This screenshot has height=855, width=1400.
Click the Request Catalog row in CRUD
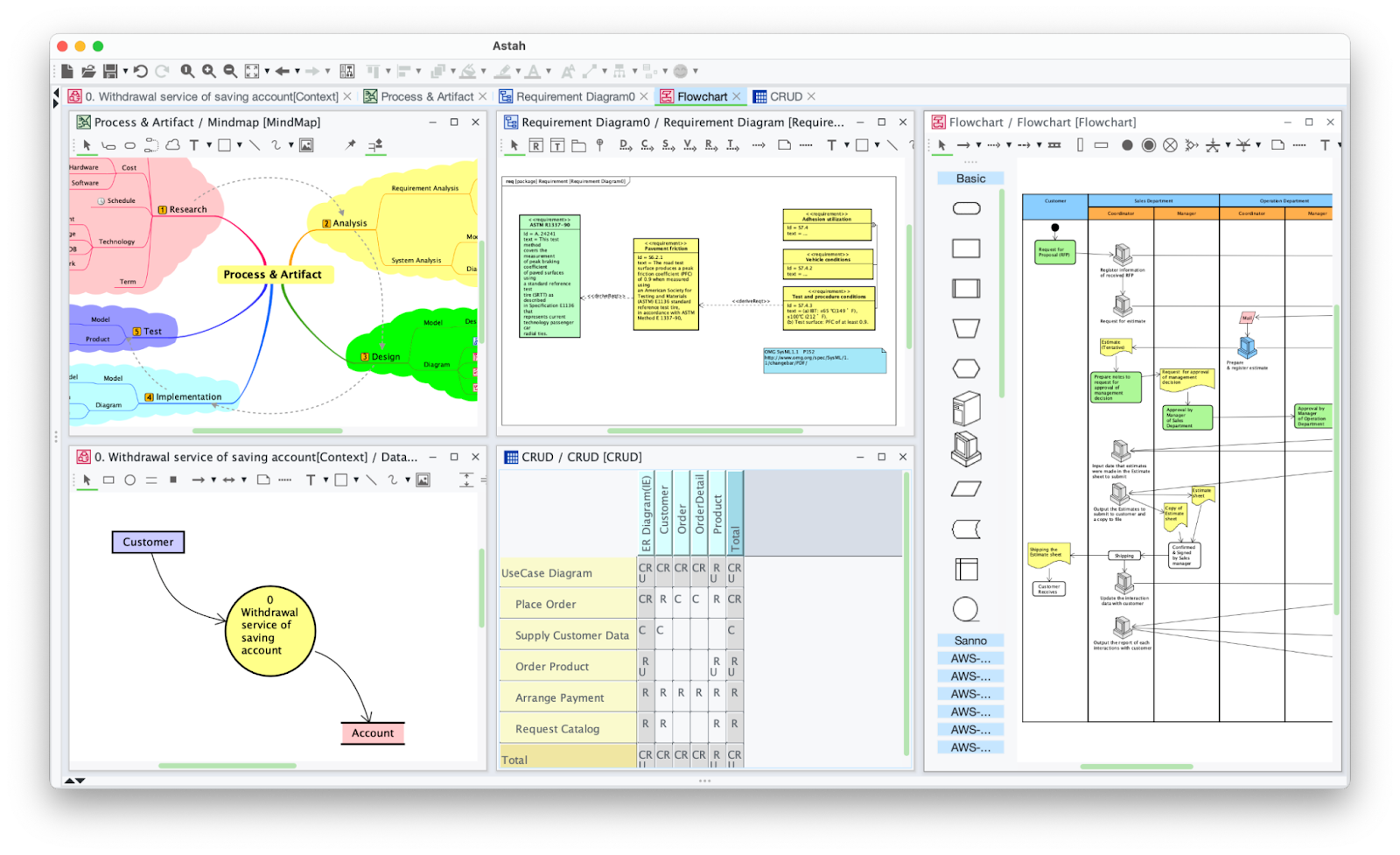pyautogui.click(x=568, y=728)
